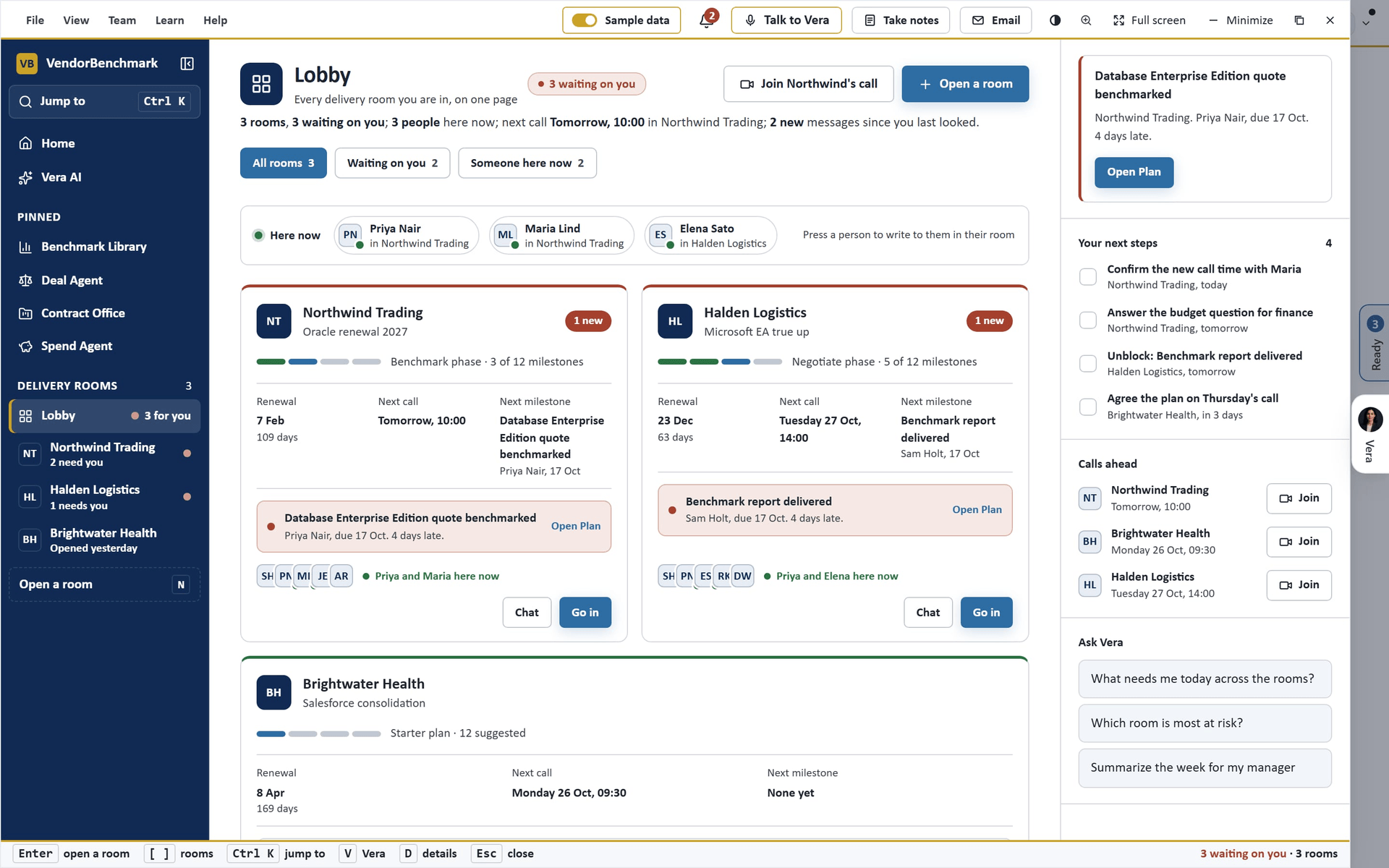Open the File menu
Image resolution: width=1389 pixels, height=868 pixels.
point(35,20)
